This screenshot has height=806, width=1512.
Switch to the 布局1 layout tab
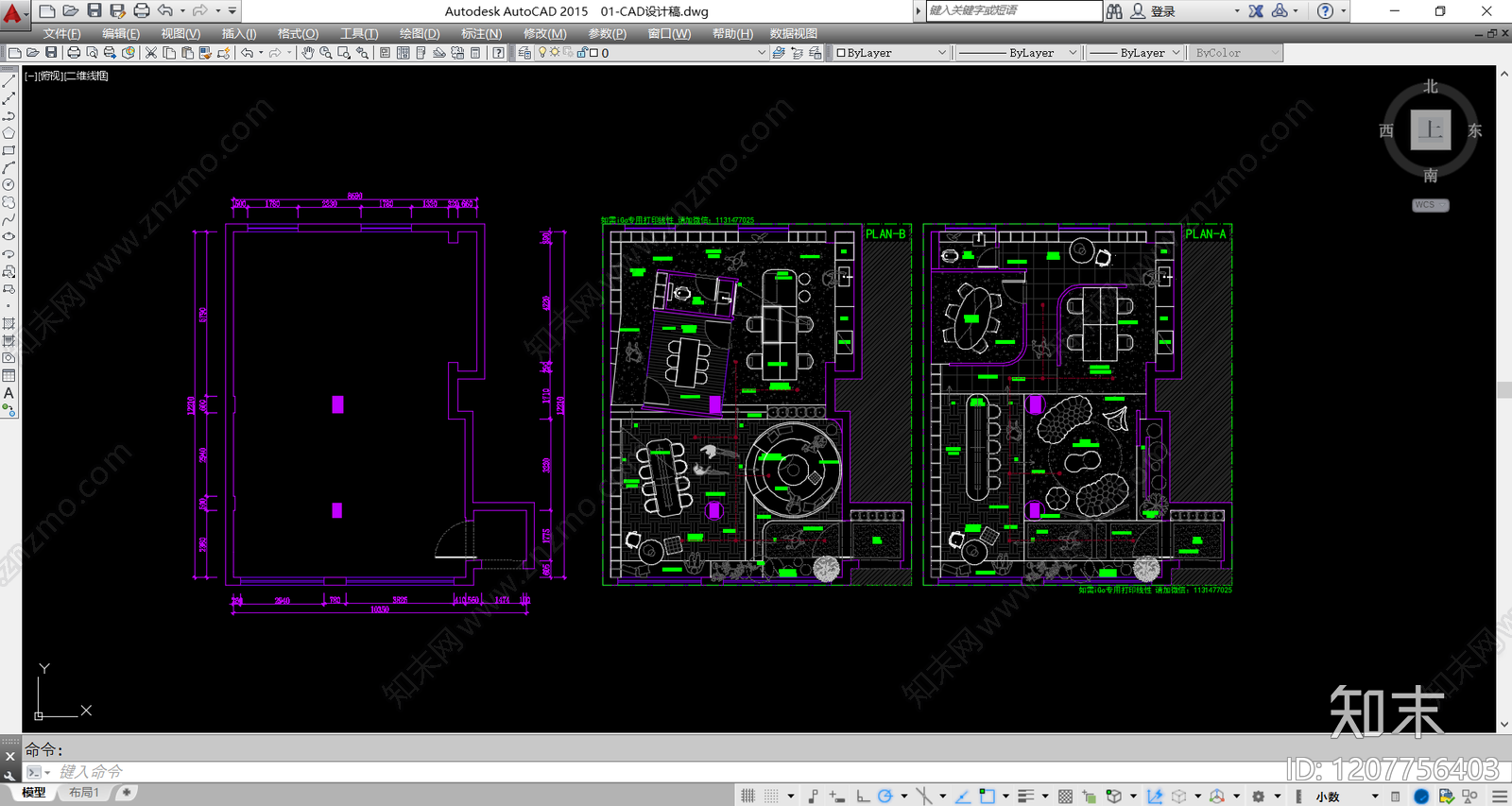(84, 793)
